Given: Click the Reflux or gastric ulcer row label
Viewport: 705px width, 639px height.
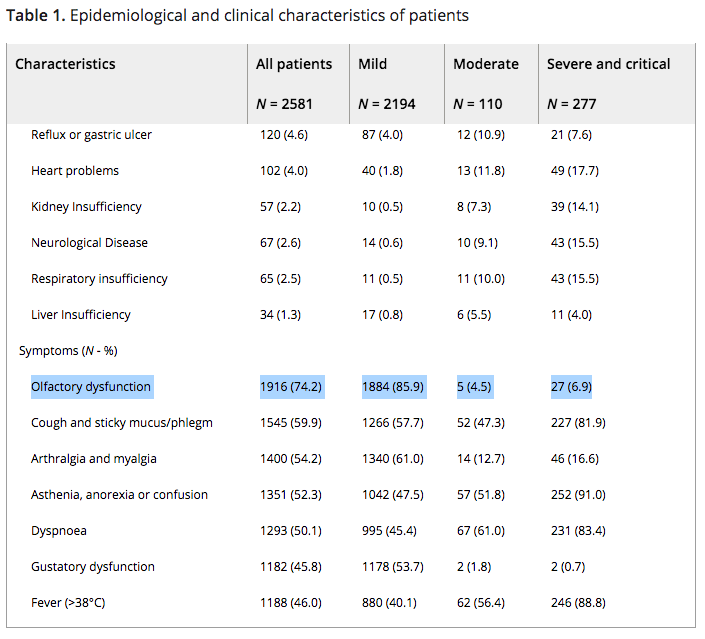Looking at the screenshot, I should [x=91, y=135].
